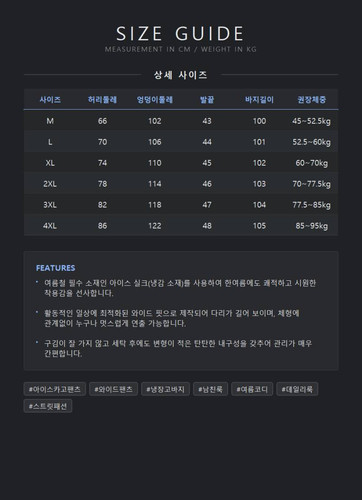Click the XL size row label
Viewport: 362px width, 500px height.
pos(50,163)
